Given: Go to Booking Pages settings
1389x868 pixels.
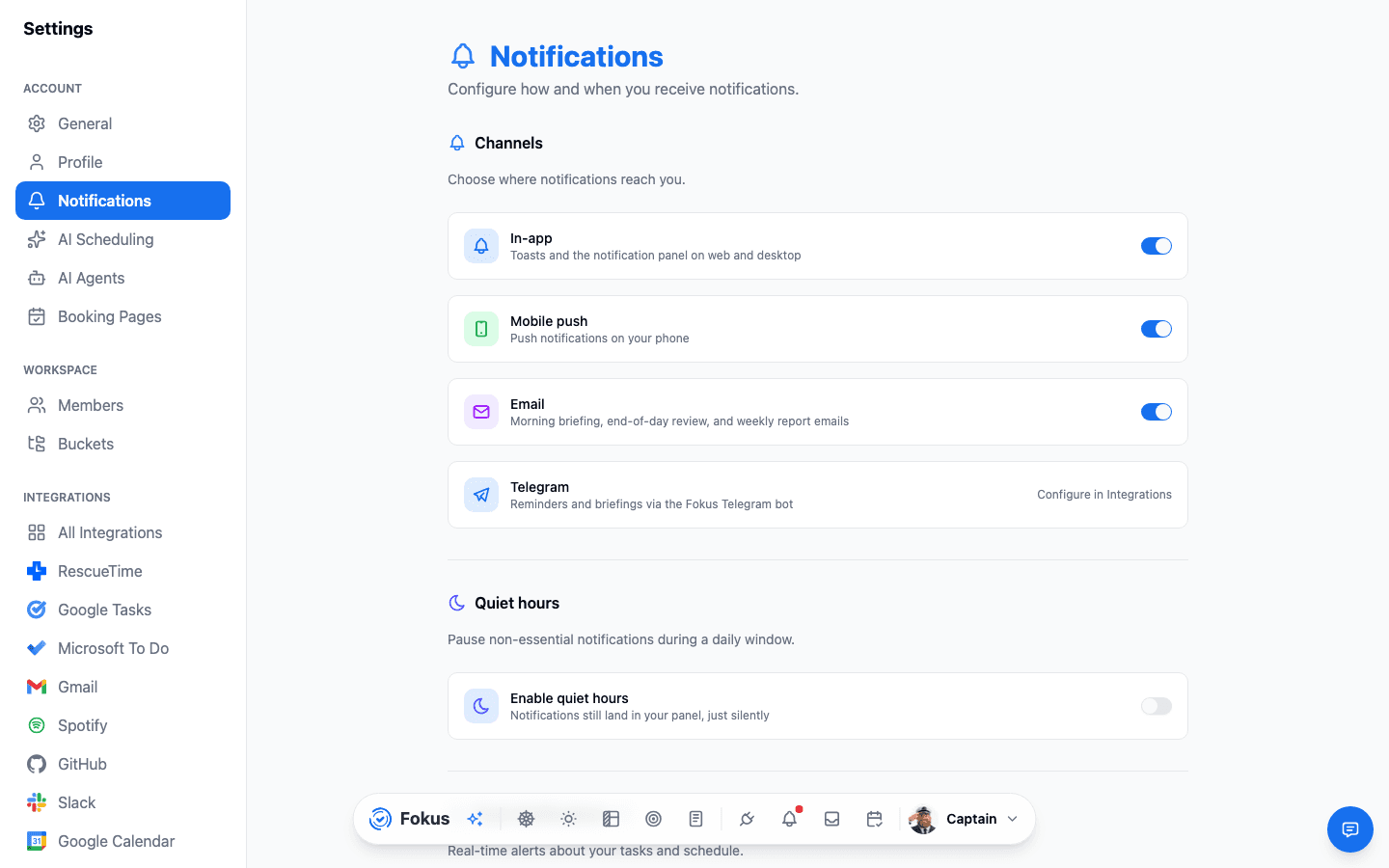Looking at the screenshot, I should click(x=123, y=316).
